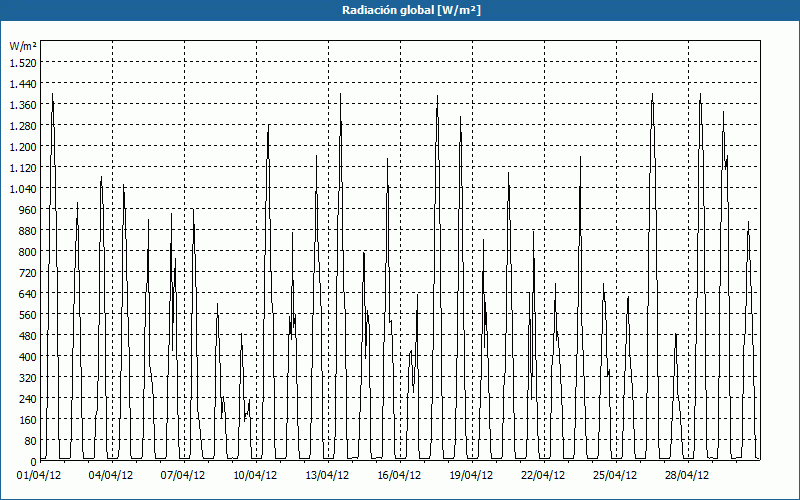800x500 pixels.
Task: Click the 25/04/12 date label
Action: click(x=615, y=475)
